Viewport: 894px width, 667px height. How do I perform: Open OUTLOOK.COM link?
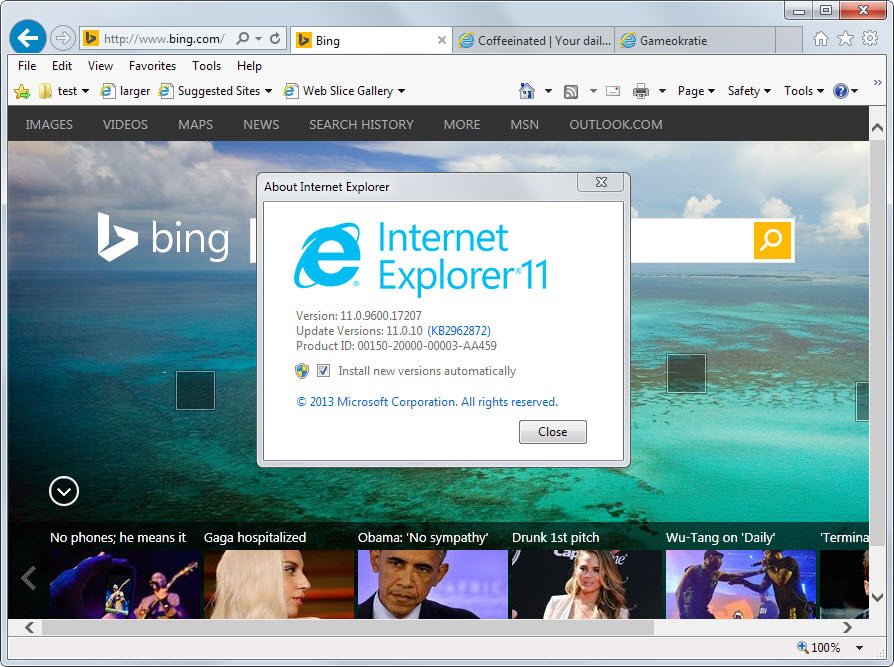coord(616,124)
